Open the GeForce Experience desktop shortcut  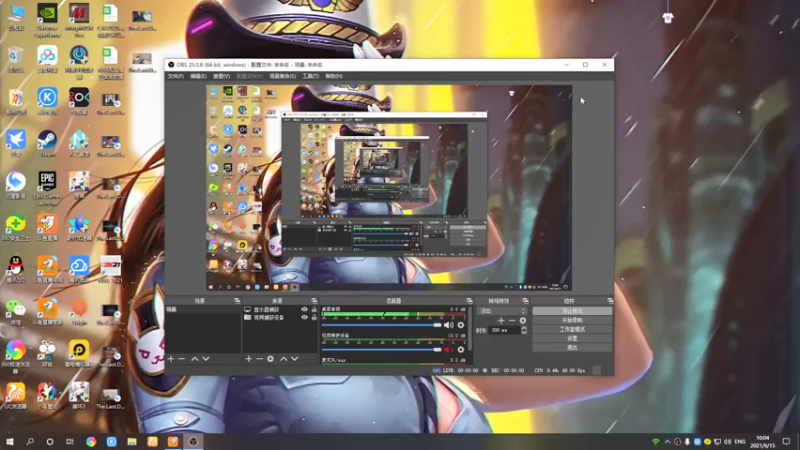47,20
